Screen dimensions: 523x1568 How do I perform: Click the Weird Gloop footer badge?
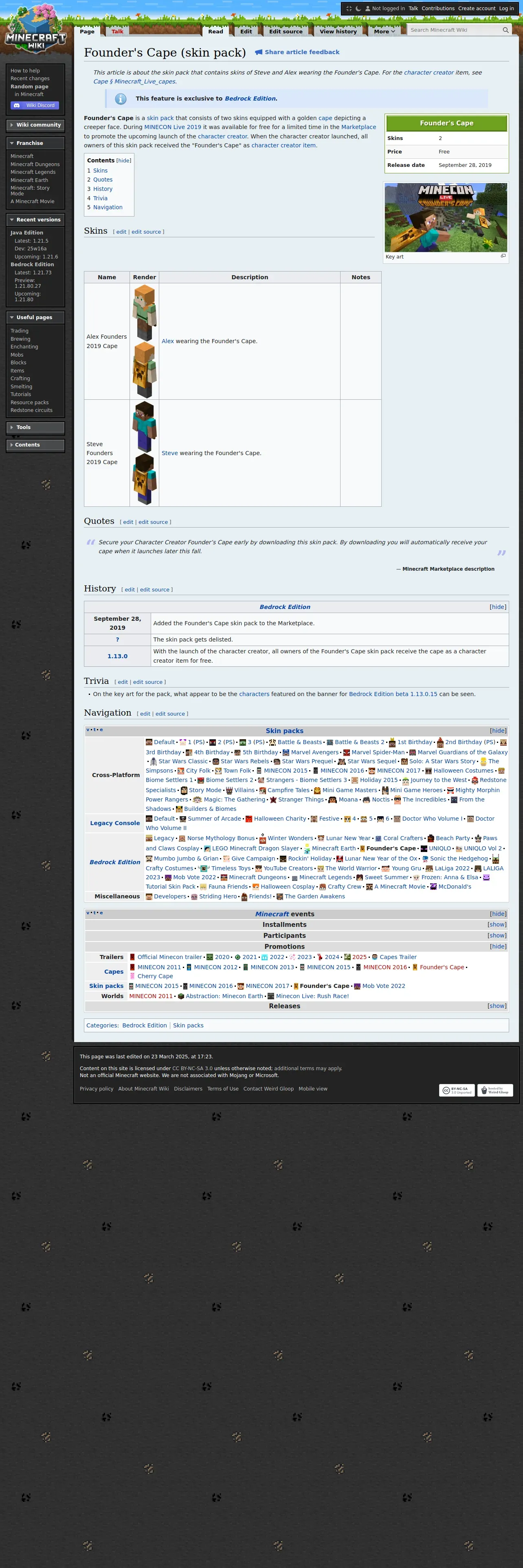(495, 1090)
